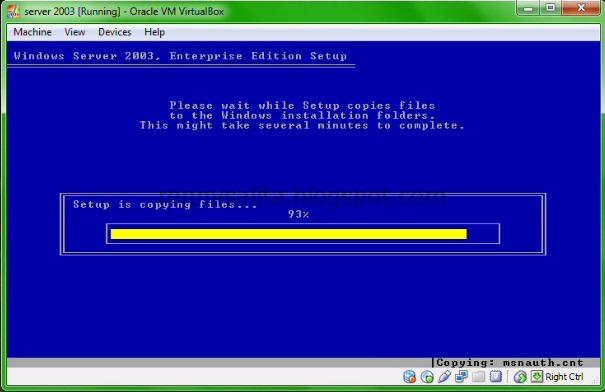
Task: Click the green host key arrow icon
Action: pyautogui.click(x=537, y=377)
